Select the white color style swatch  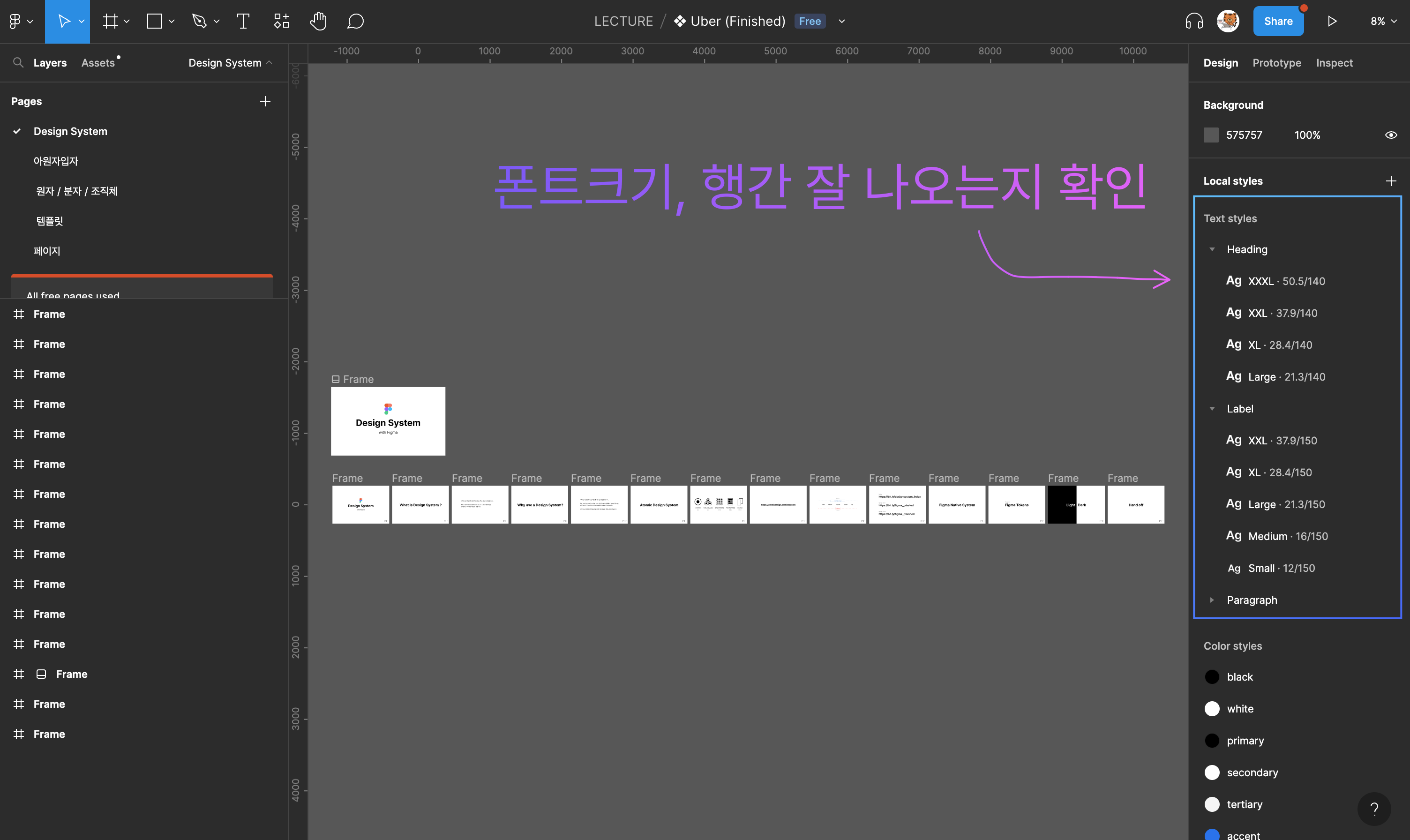(1212, 709)
